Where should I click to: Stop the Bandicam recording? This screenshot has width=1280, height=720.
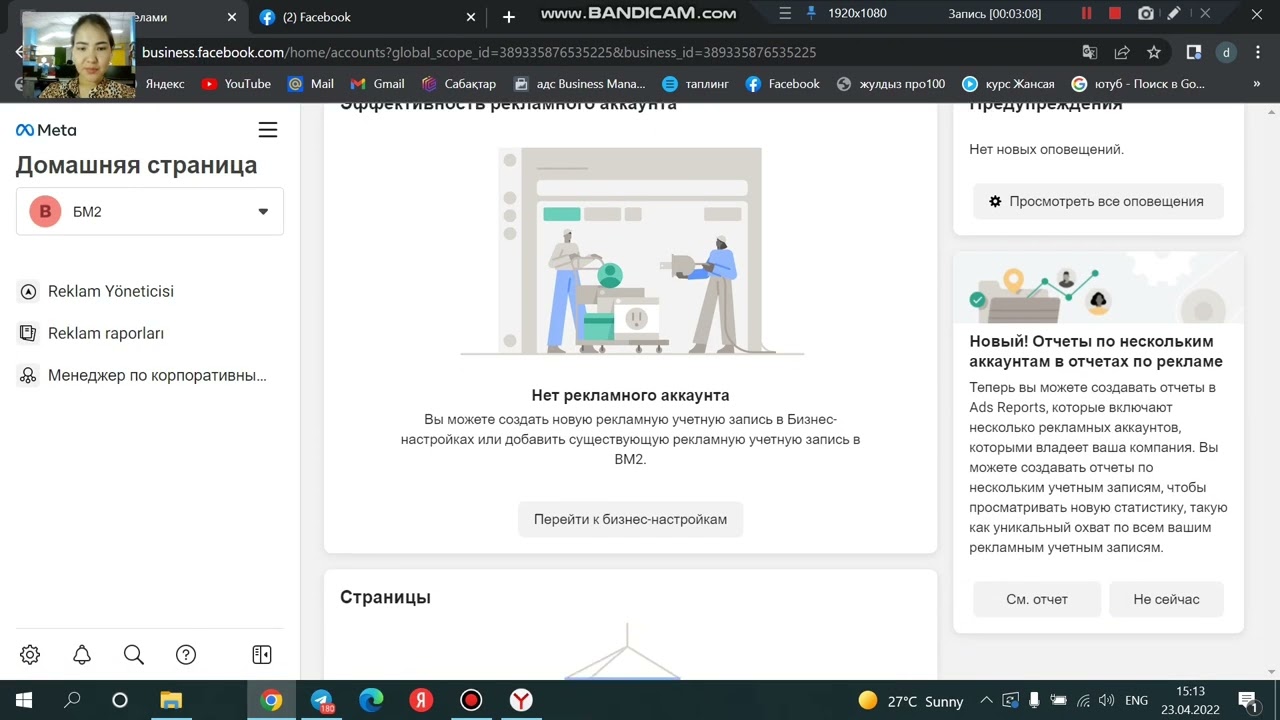click(x=1115, y=14)
